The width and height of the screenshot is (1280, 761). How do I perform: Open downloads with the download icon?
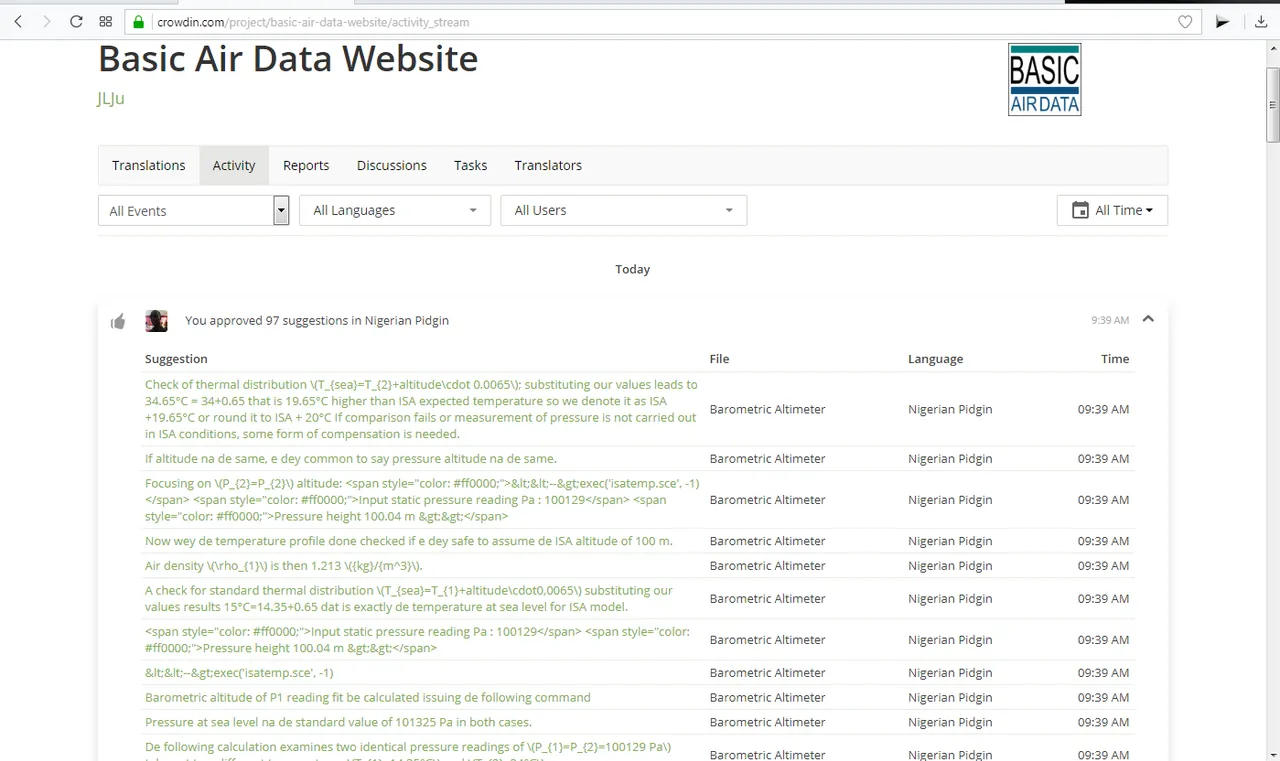pyautogui.click(x=1261, y=21)
